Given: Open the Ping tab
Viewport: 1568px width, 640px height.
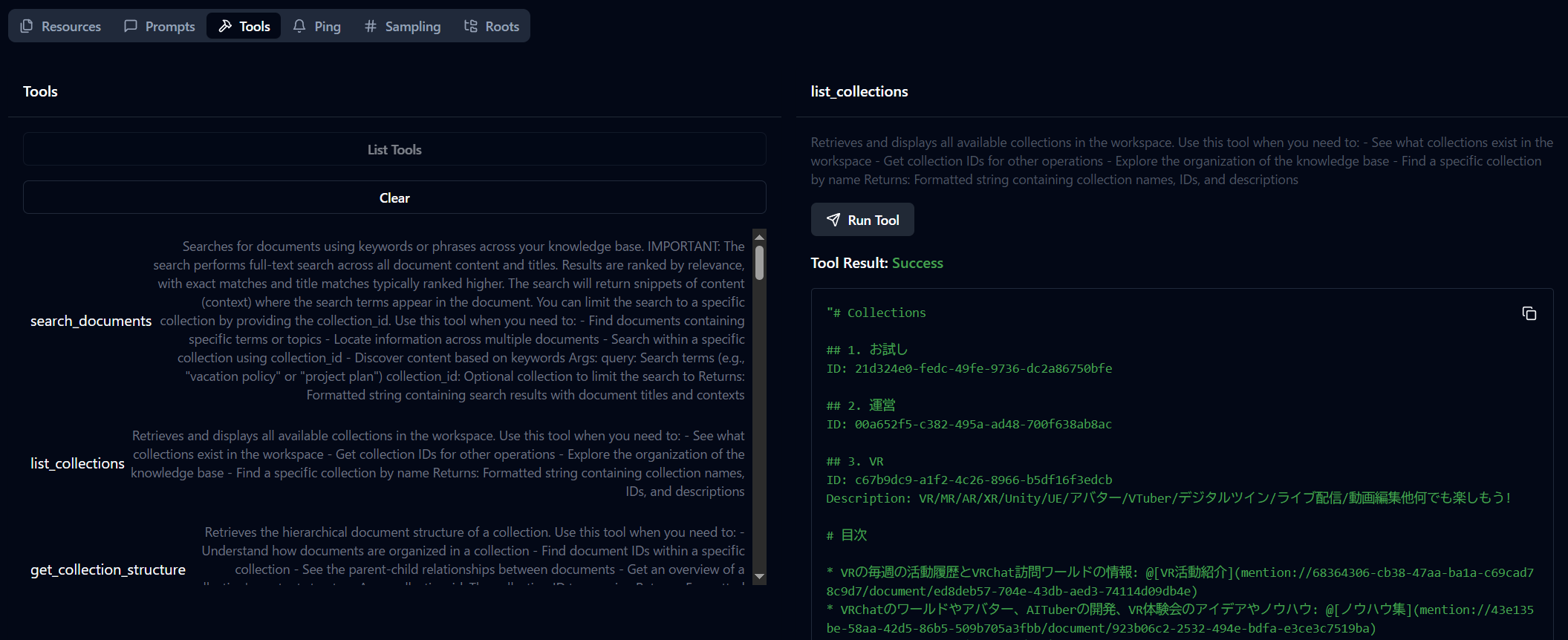Looking at the screenshot, I should [x=317, y=26].
